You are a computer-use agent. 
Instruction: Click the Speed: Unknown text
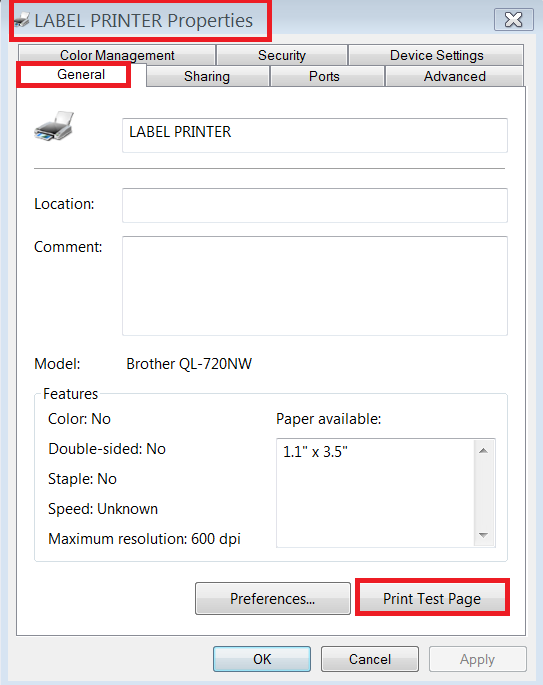[x=103, y=509]
